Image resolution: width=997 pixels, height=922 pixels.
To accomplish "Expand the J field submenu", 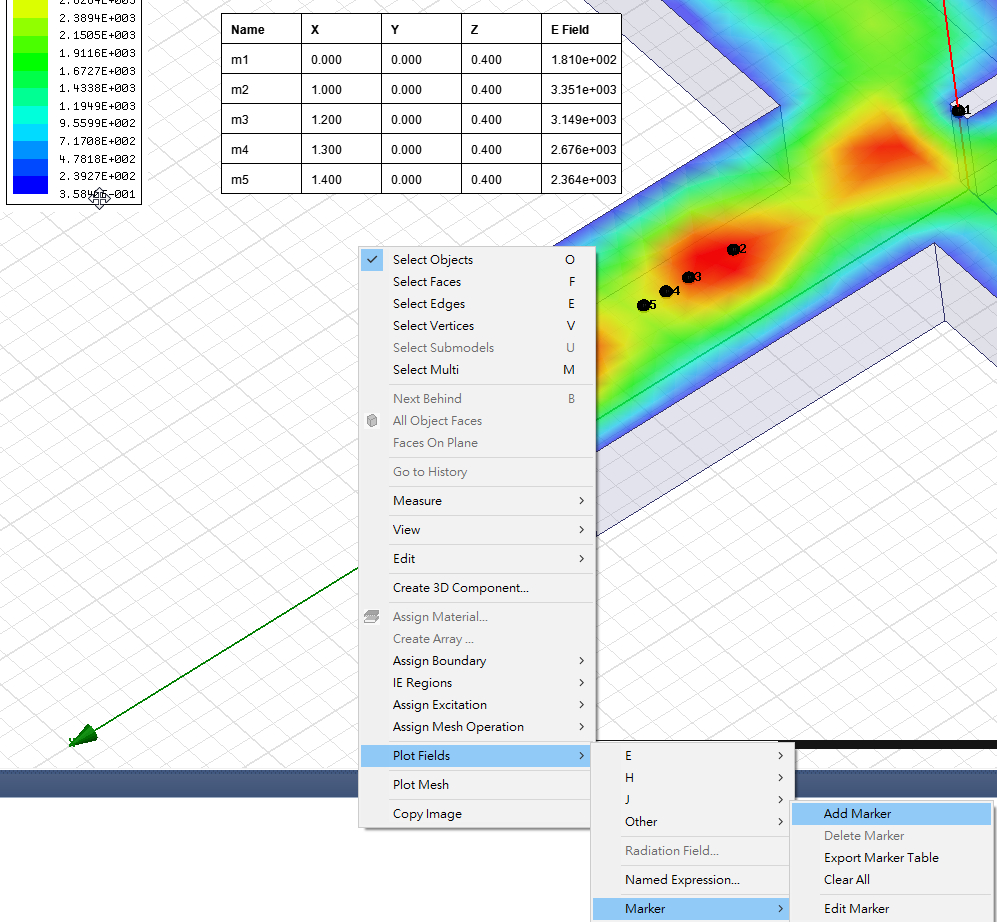I will [x=692, y=800].
